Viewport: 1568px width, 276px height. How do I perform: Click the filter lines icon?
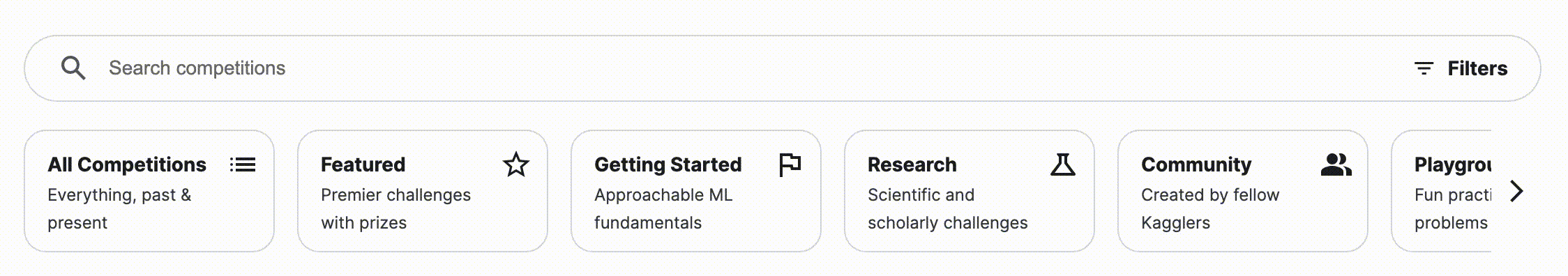pos(1424,68)
